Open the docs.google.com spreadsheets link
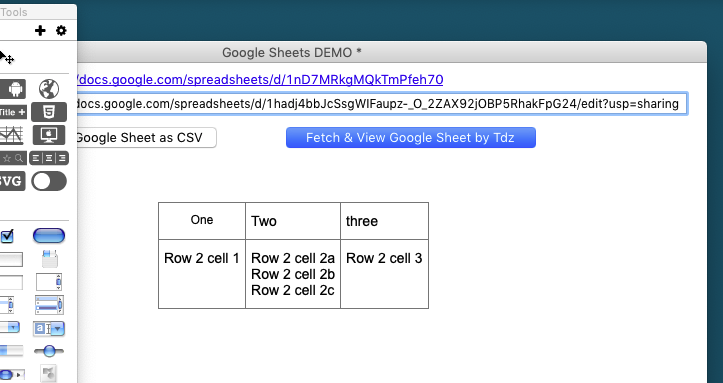This screenshot has width=723, height=383. tap(260, 80)
